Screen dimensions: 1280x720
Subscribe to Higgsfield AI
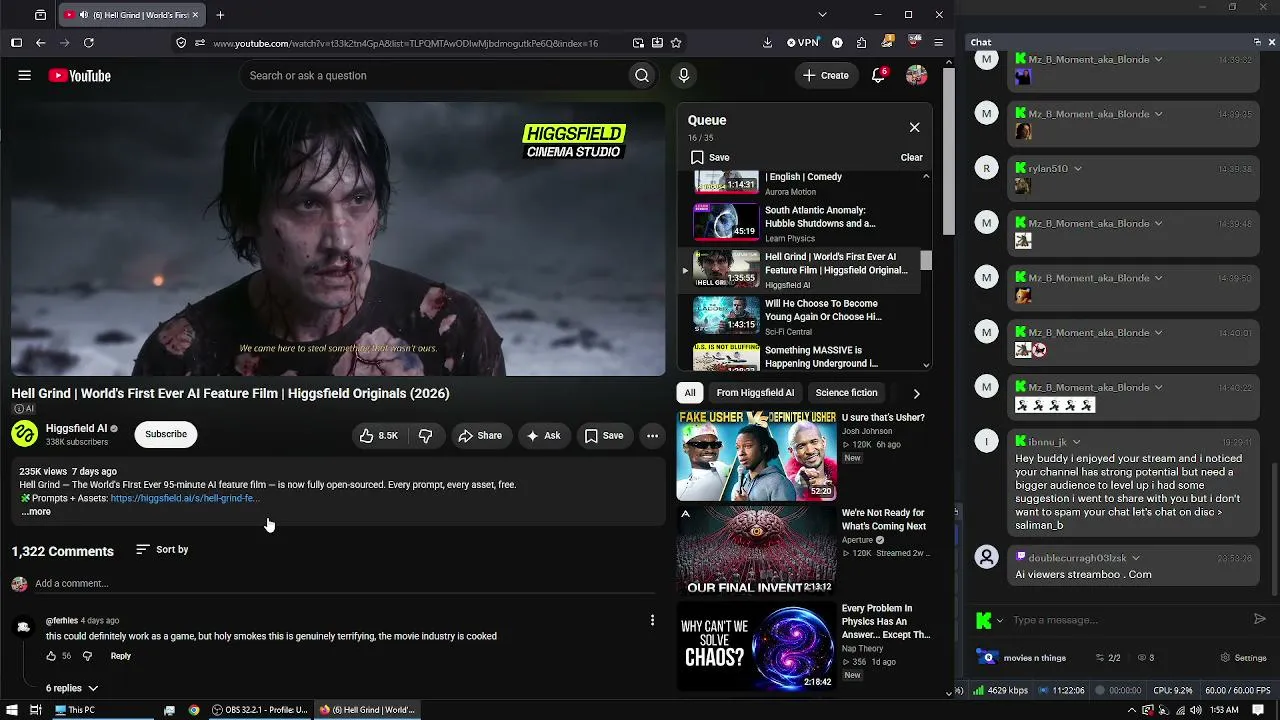click(166, 434)
